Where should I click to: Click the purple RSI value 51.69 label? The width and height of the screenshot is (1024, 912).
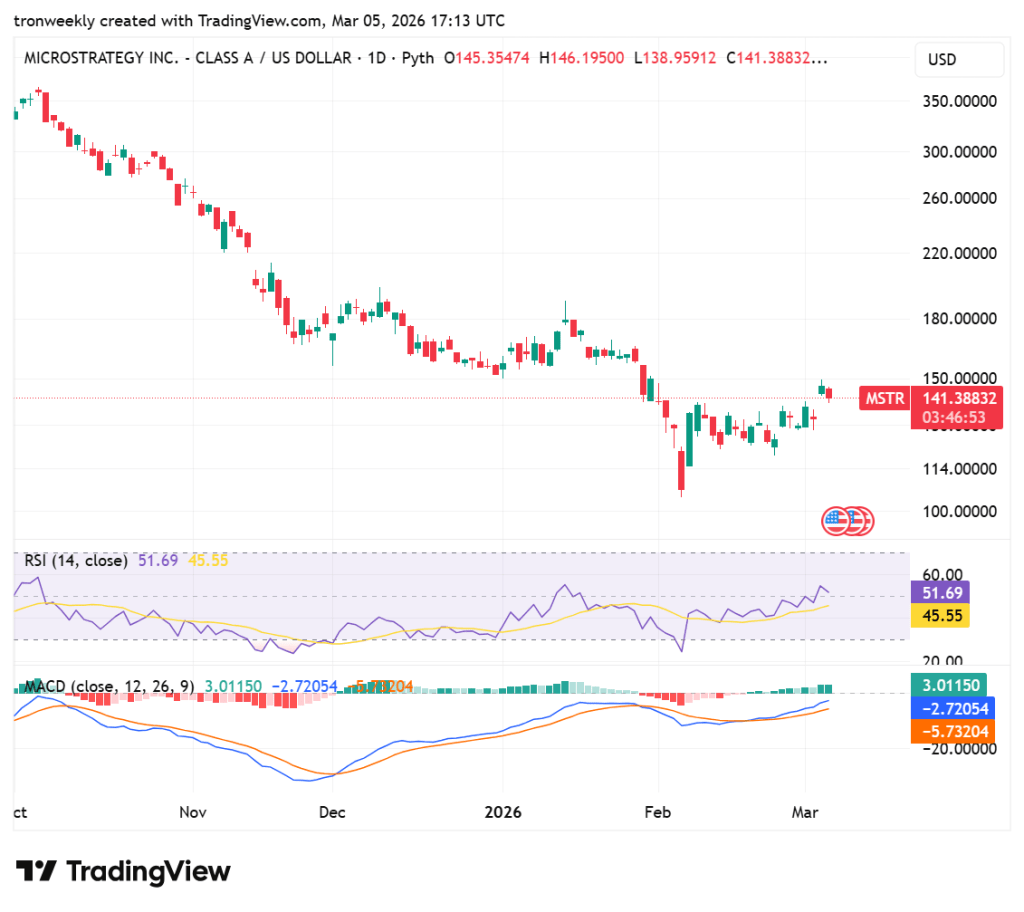pyautogui.click(x=940, y=593)
